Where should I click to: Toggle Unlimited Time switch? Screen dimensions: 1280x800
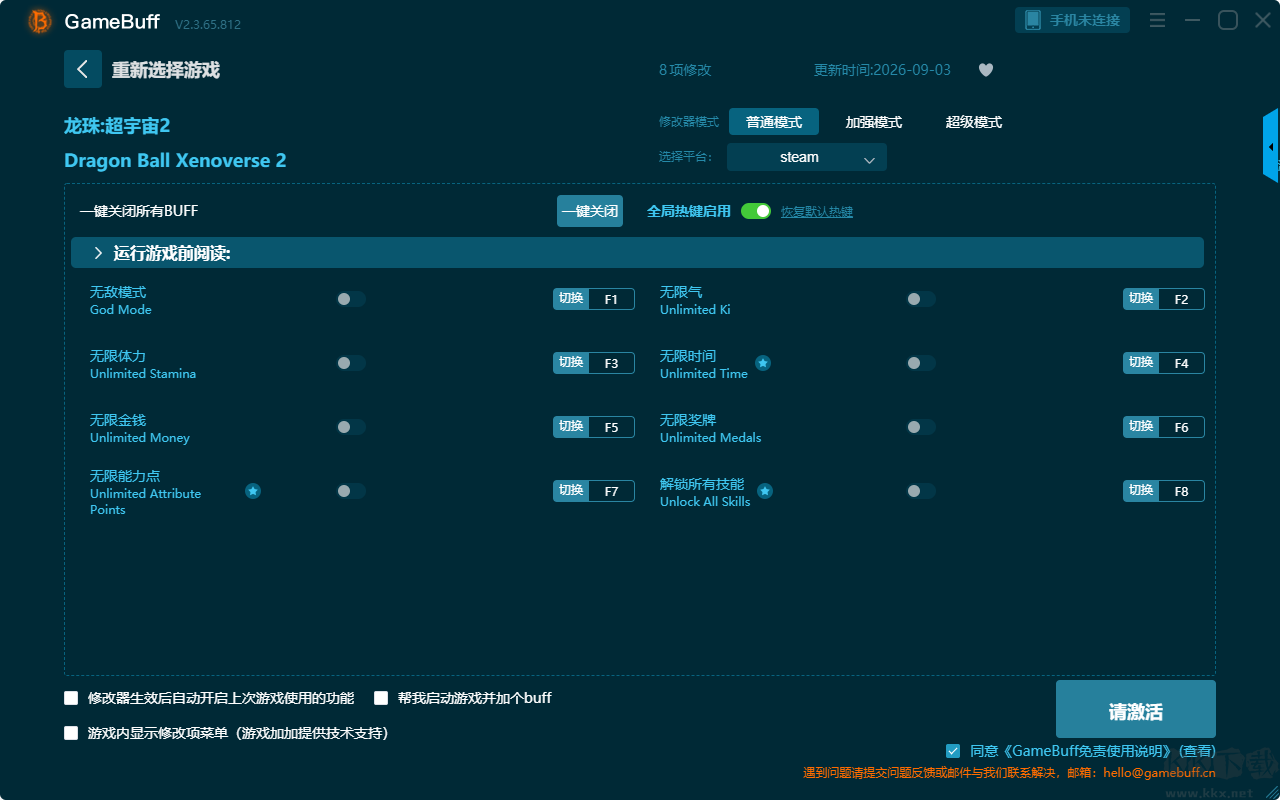(x=921, y=363)
